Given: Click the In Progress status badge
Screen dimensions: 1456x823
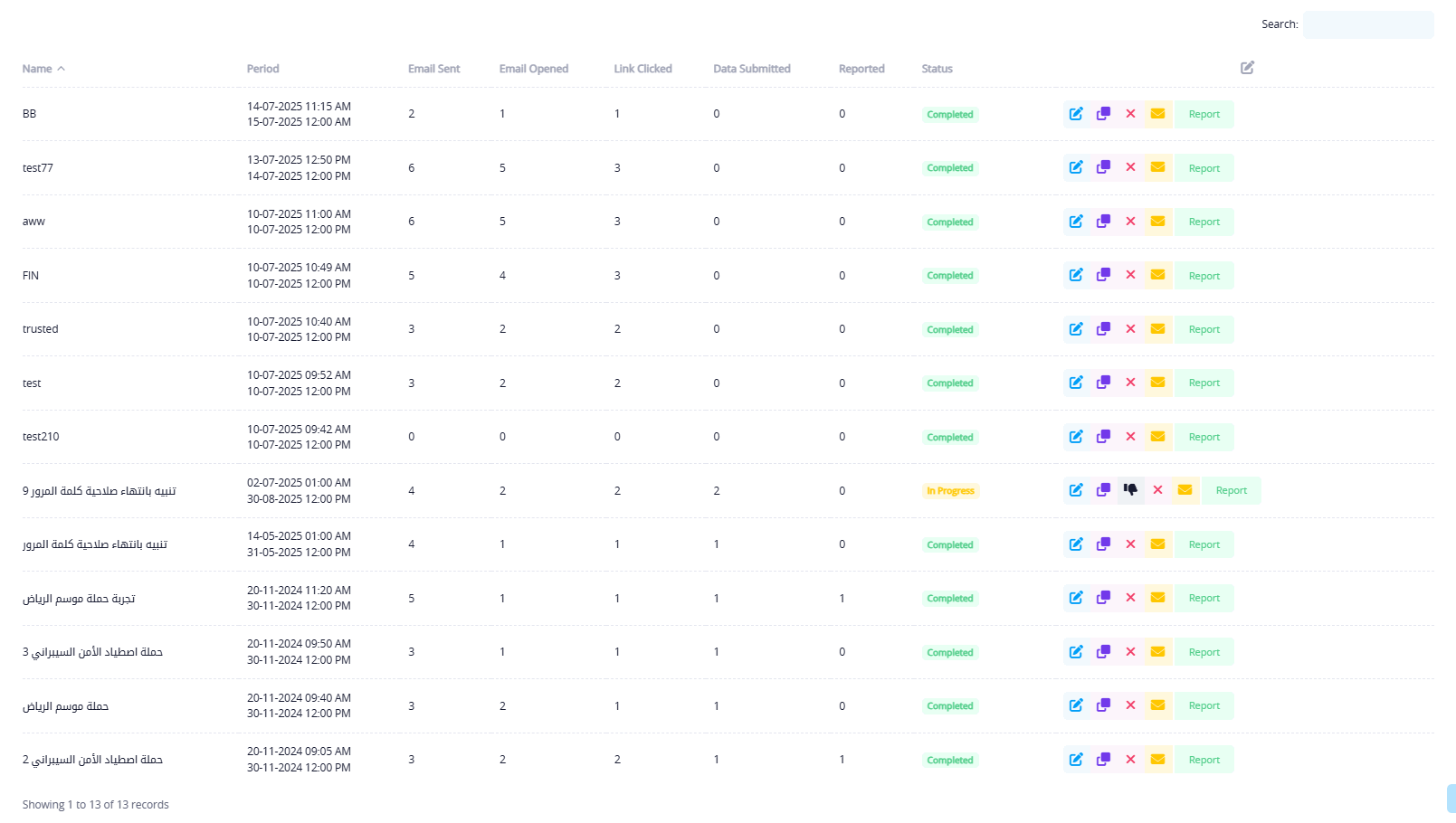Looking at the screenshot, I should click(x=950, y=491).
